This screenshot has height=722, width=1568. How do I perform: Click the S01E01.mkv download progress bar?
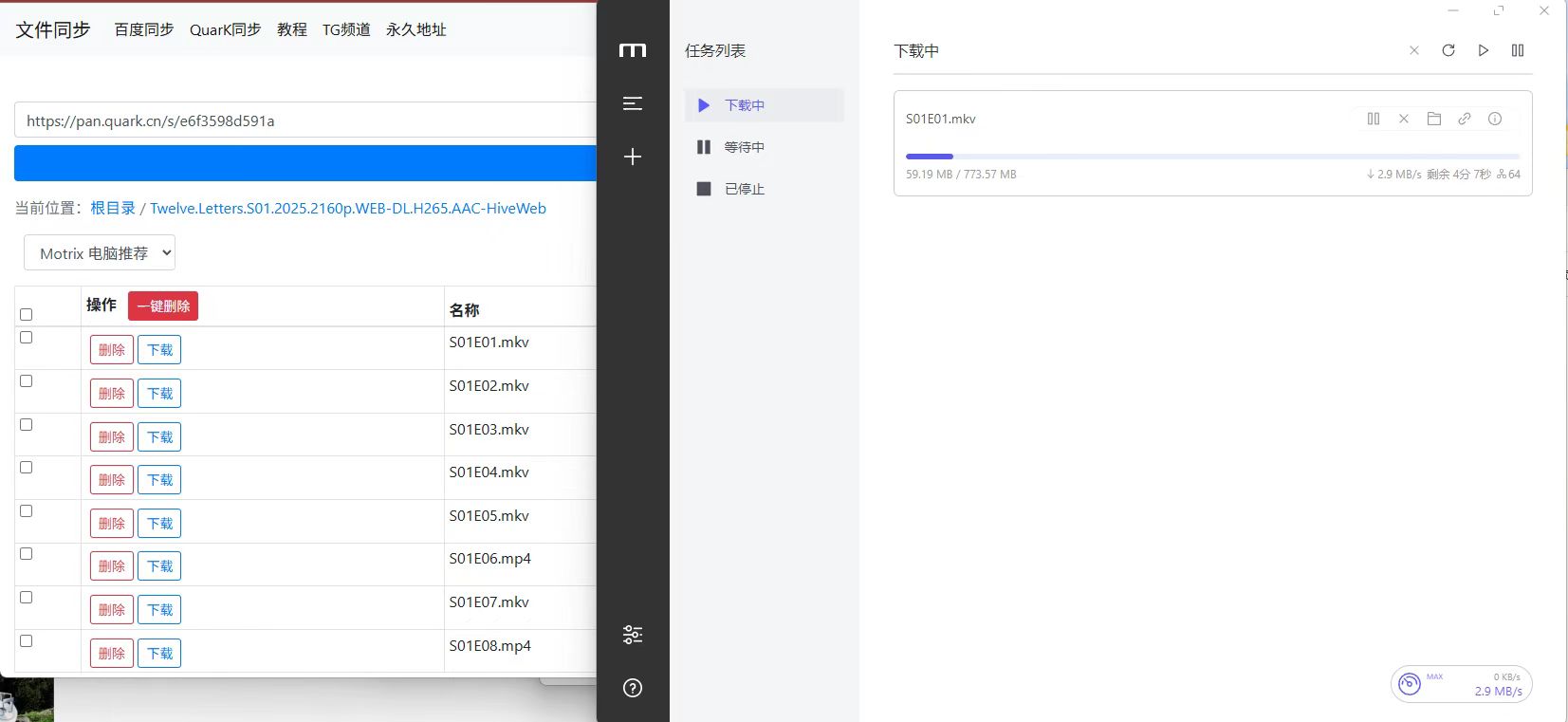point(1212,157)
